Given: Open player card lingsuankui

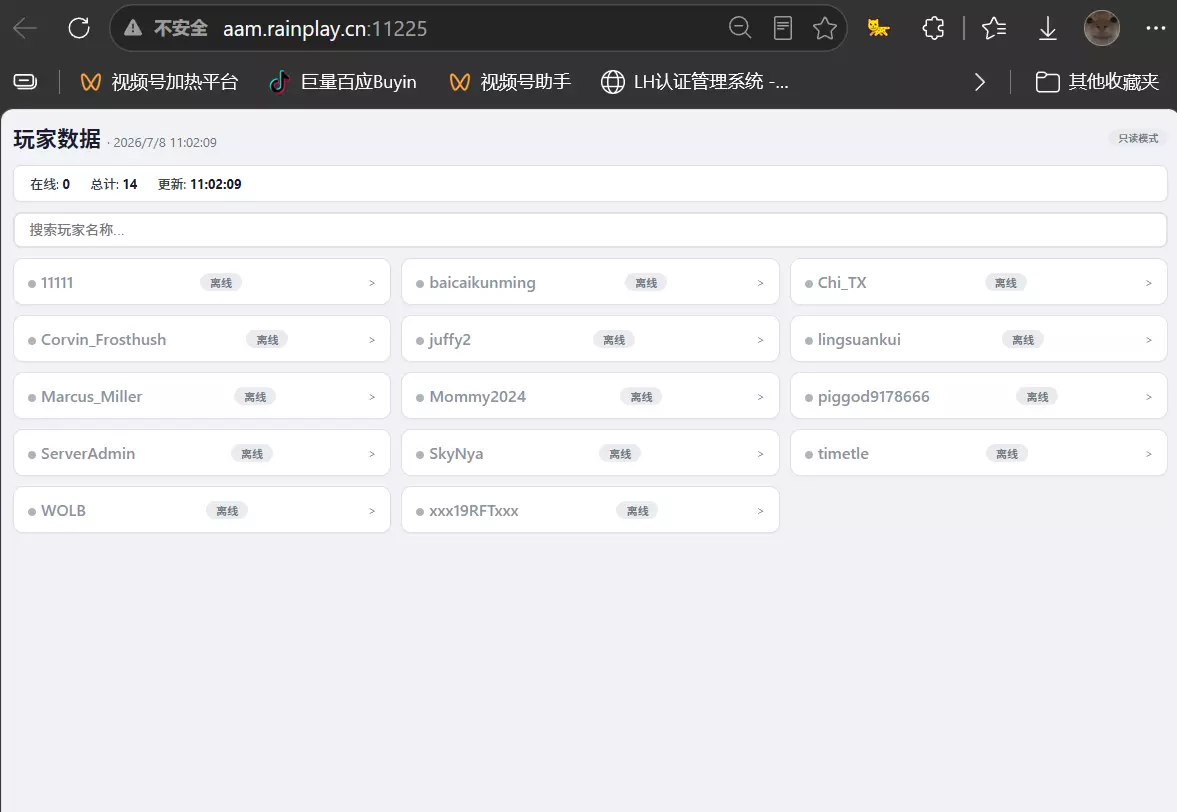Looking at the screenshot, I should 979,339.
